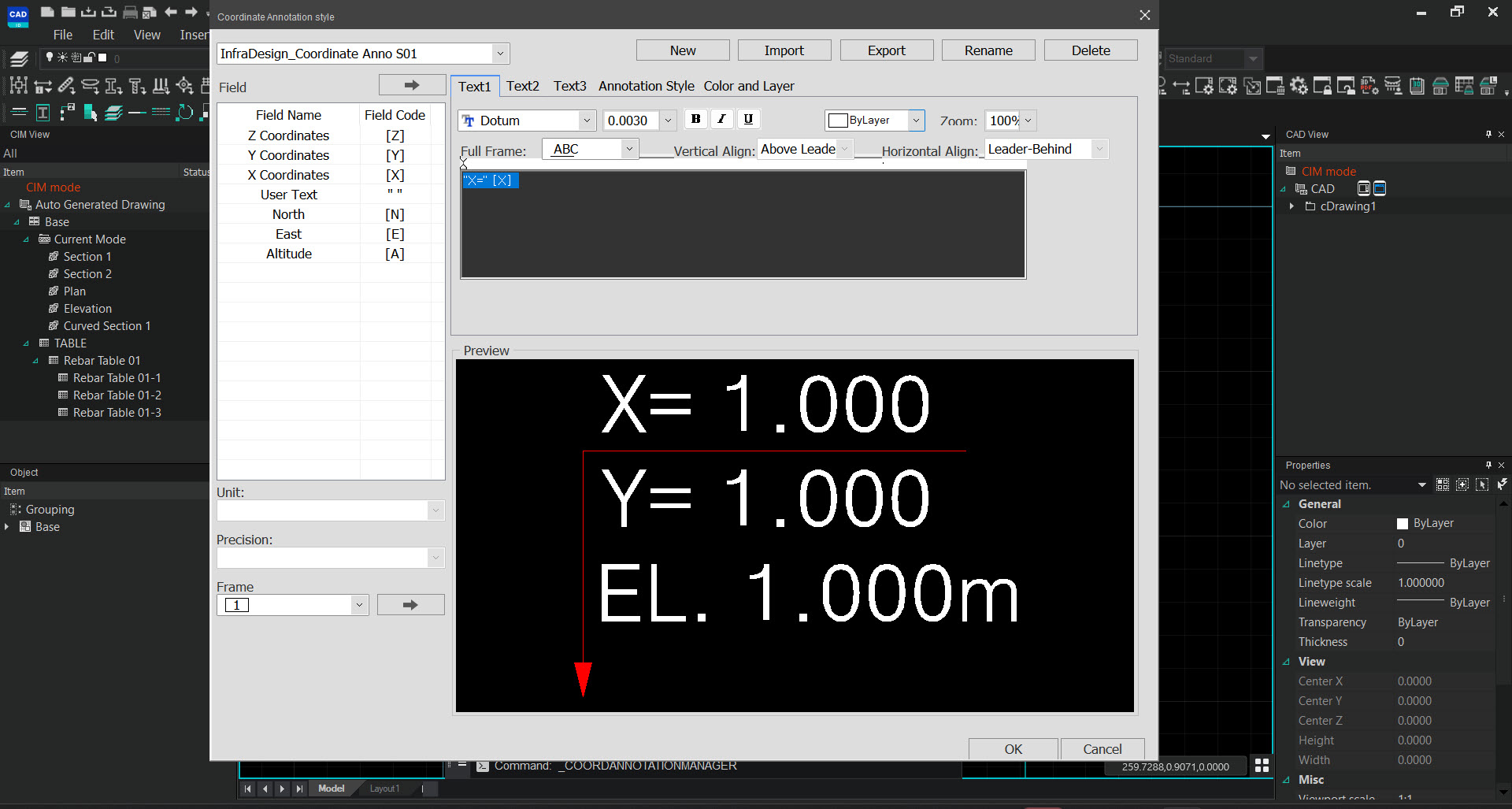Open the Dotum font dropdown
1512x809 pixels.
pos(586,121)
